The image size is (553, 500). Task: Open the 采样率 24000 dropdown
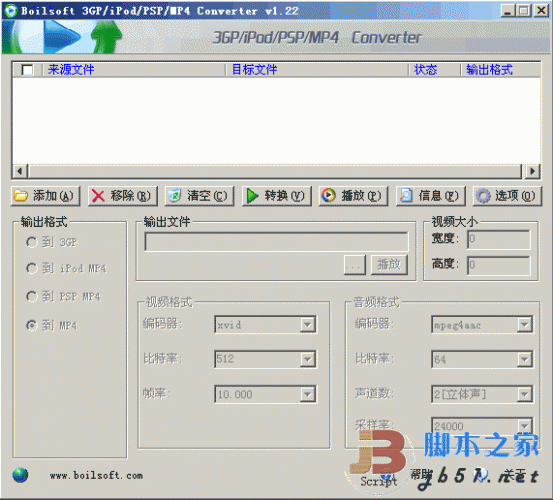(525, 425)
